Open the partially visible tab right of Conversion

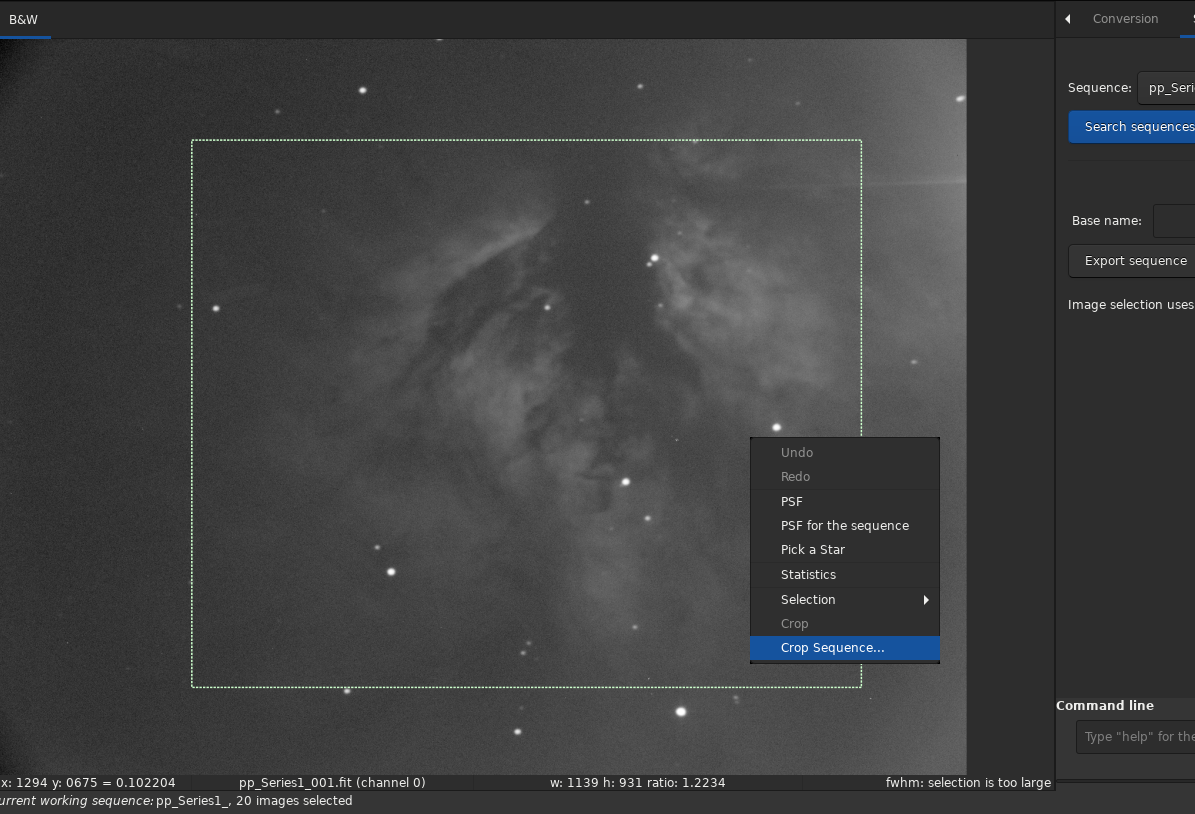(x=1189, y=19)
